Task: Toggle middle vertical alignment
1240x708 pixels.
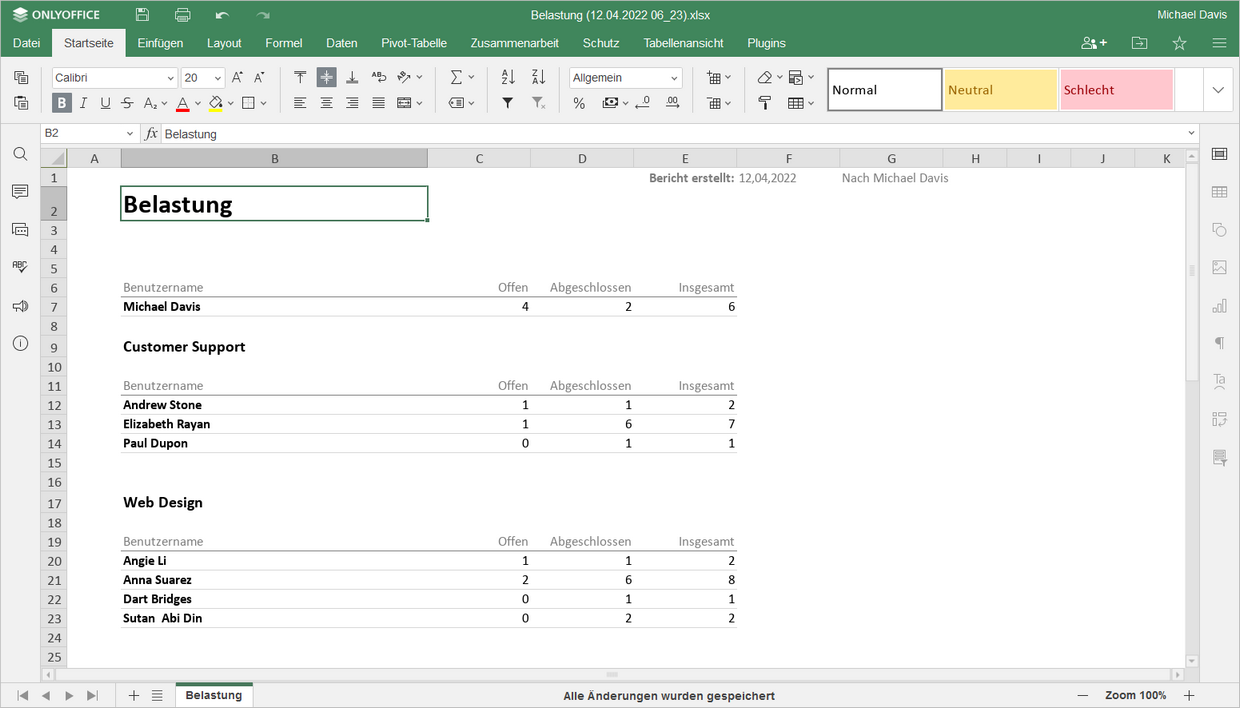Action: tap(326, 77)
